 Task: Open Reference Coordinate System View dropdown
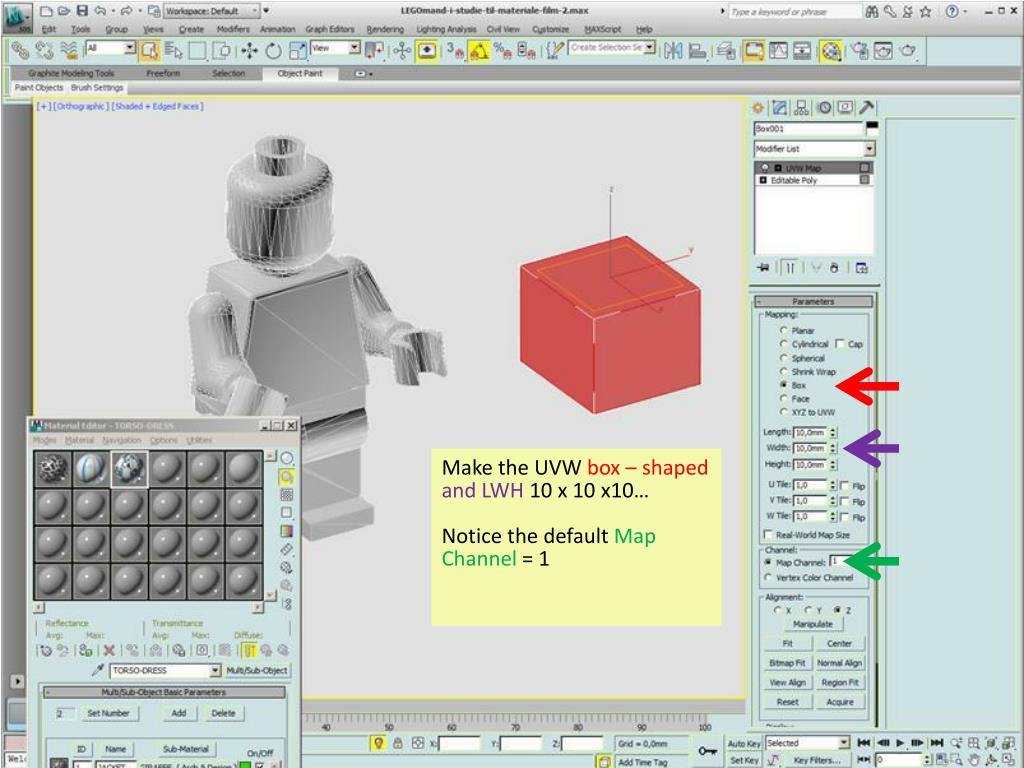tap(354, 48)
